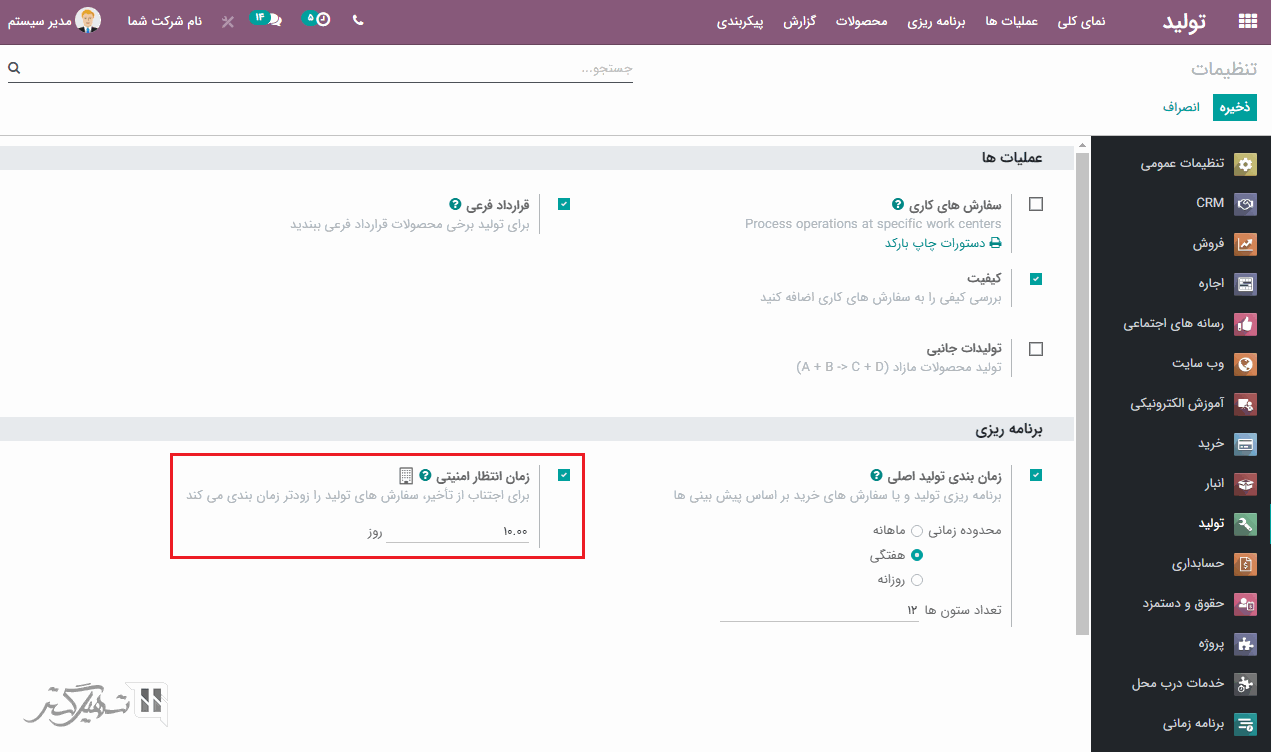
Task: Select برنامه زمانی icon in sidebar
Action: tap(1245, 724)
